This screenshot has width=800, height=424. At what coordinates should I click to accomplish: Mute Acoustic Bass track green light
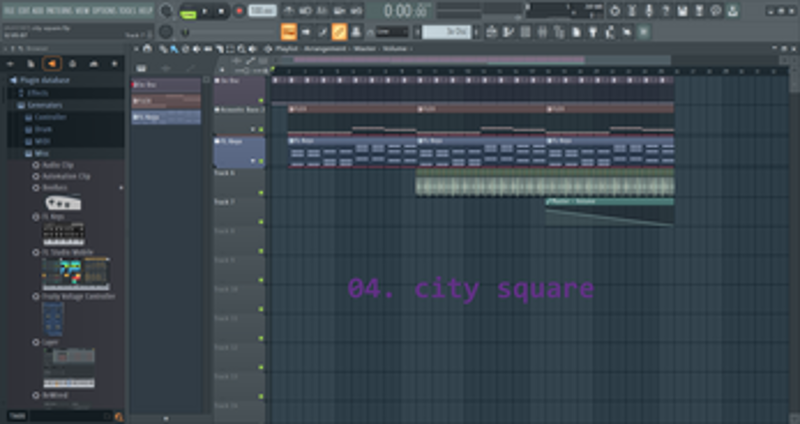(x=261, y=130)
